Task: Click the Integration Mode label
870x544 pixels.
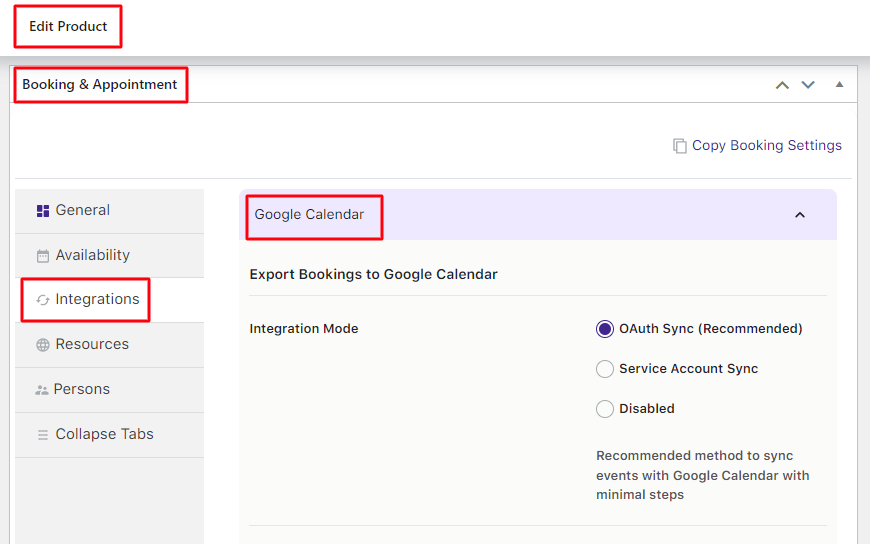Action: point(304,329)
